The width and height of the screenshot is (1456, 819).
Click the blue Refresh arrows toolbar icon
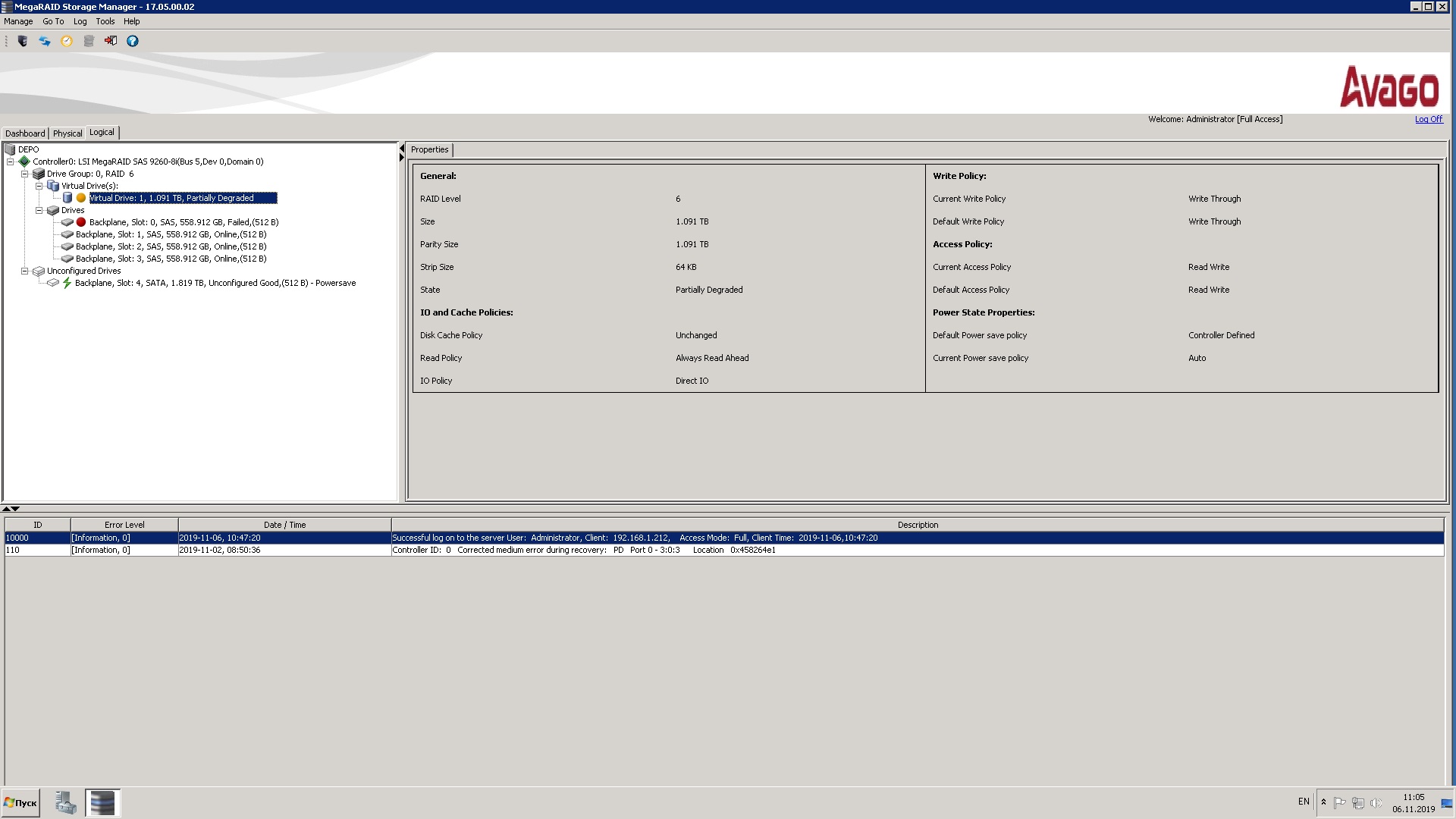tap(45, 41)
